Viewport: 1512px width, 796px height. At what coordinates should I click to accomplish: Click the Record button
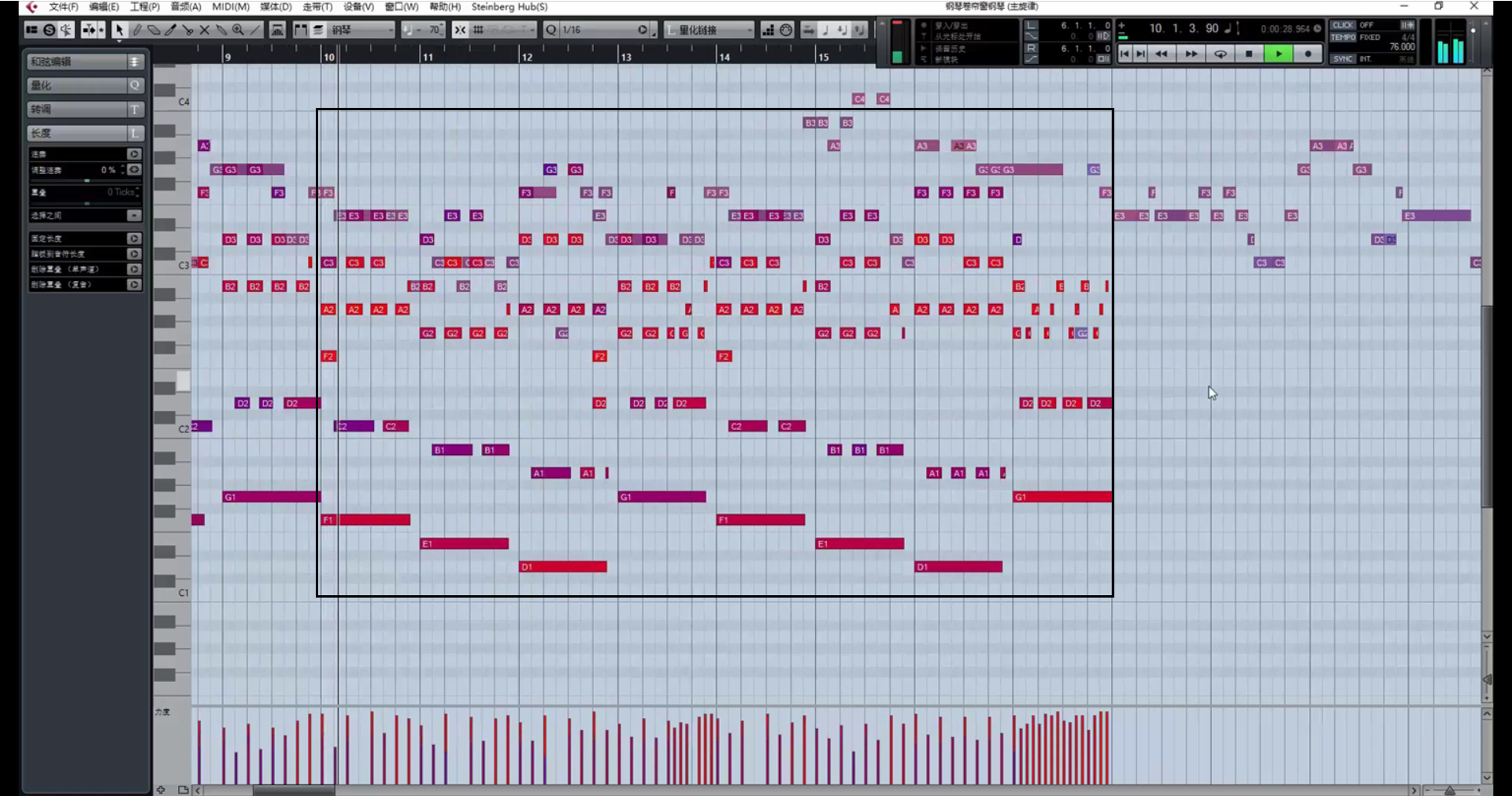point(1308,54)
